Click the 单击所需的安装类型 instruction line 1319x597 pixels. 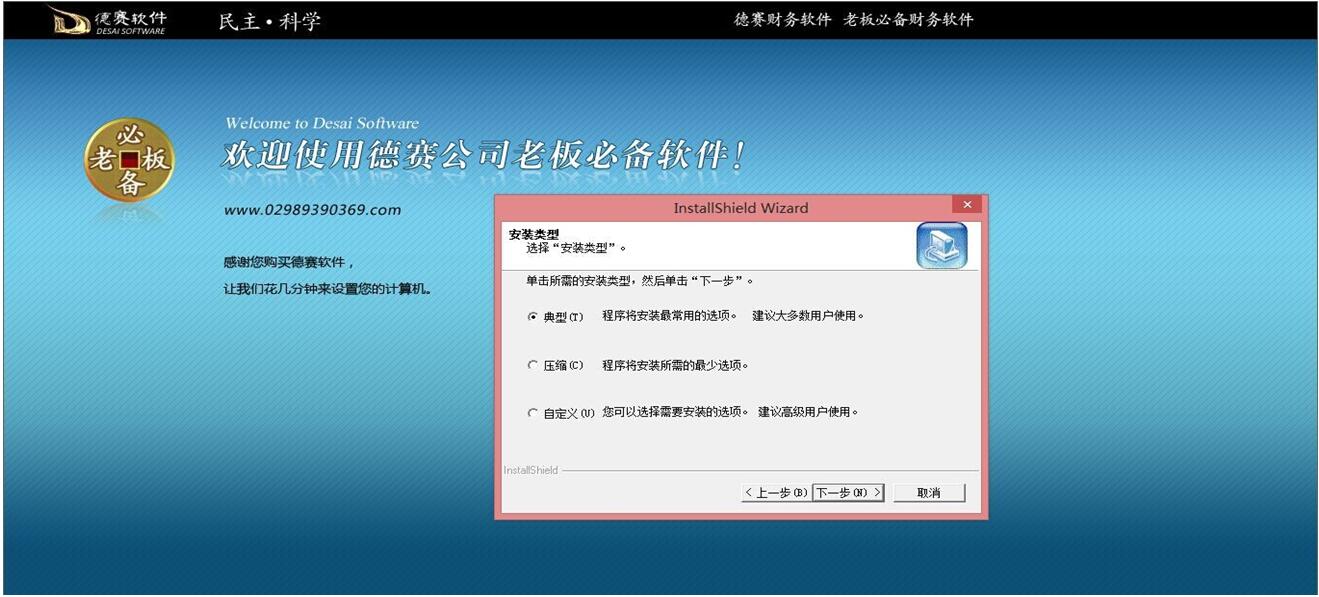[x=640, y=281]
